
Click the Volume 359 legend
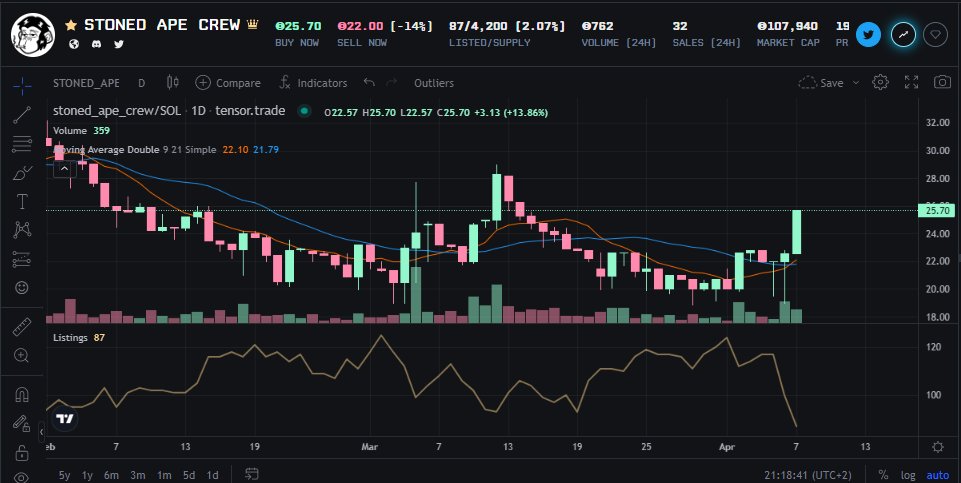(82, 131)
